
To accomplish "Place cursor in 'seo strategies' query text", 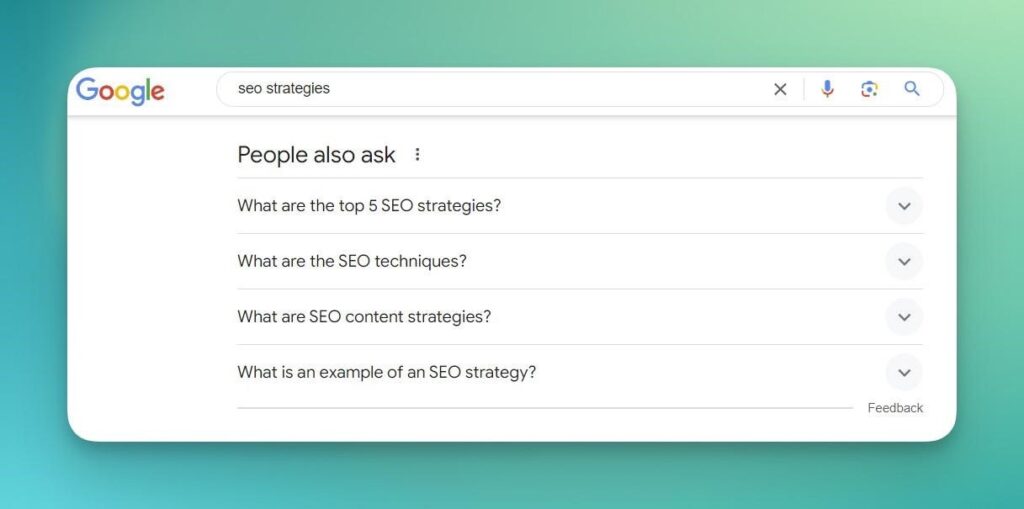I will (284, 89).
